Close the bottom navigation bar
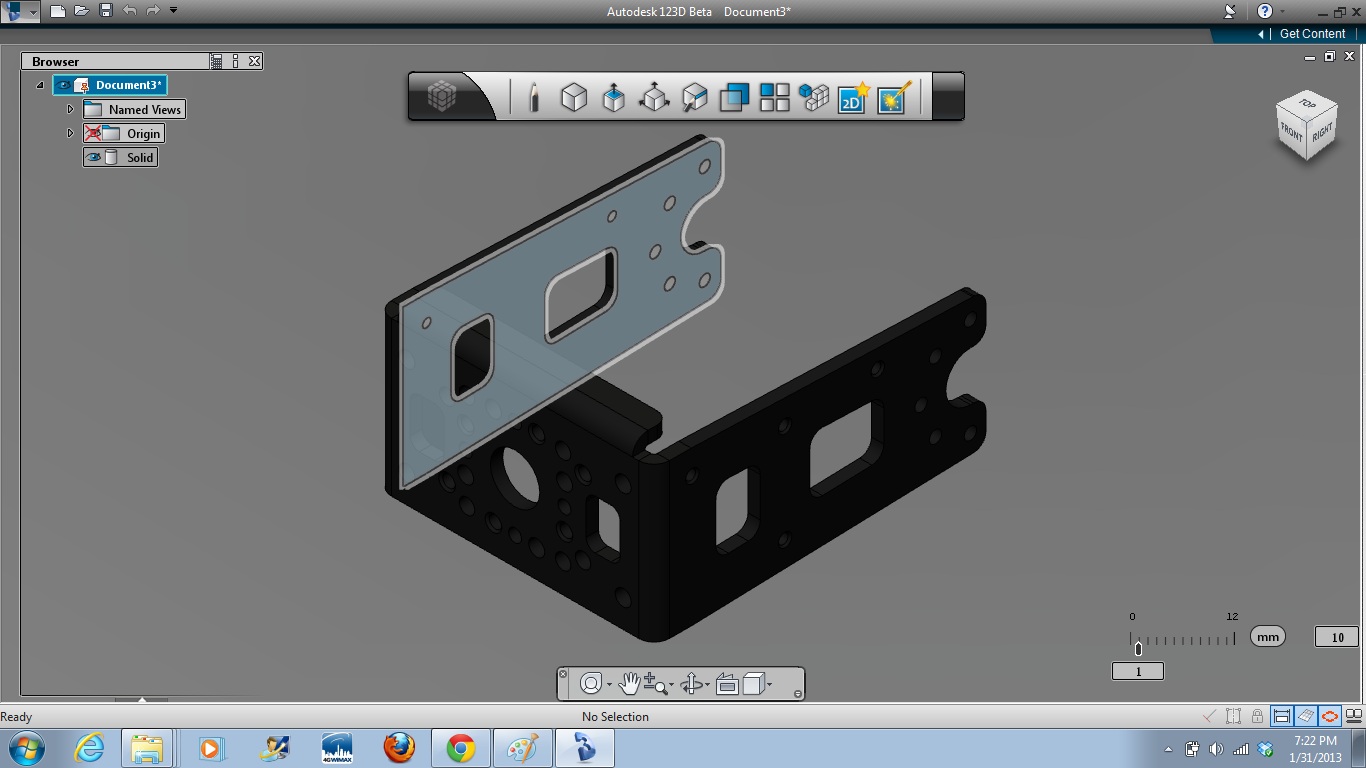1366x768 pixels. [563, 674]
